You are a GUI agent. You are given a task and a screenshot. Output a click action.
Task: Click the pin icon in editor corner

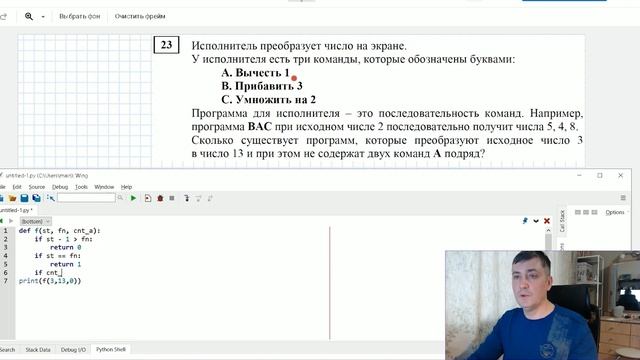pyautogui.click(x=525, y=221)
